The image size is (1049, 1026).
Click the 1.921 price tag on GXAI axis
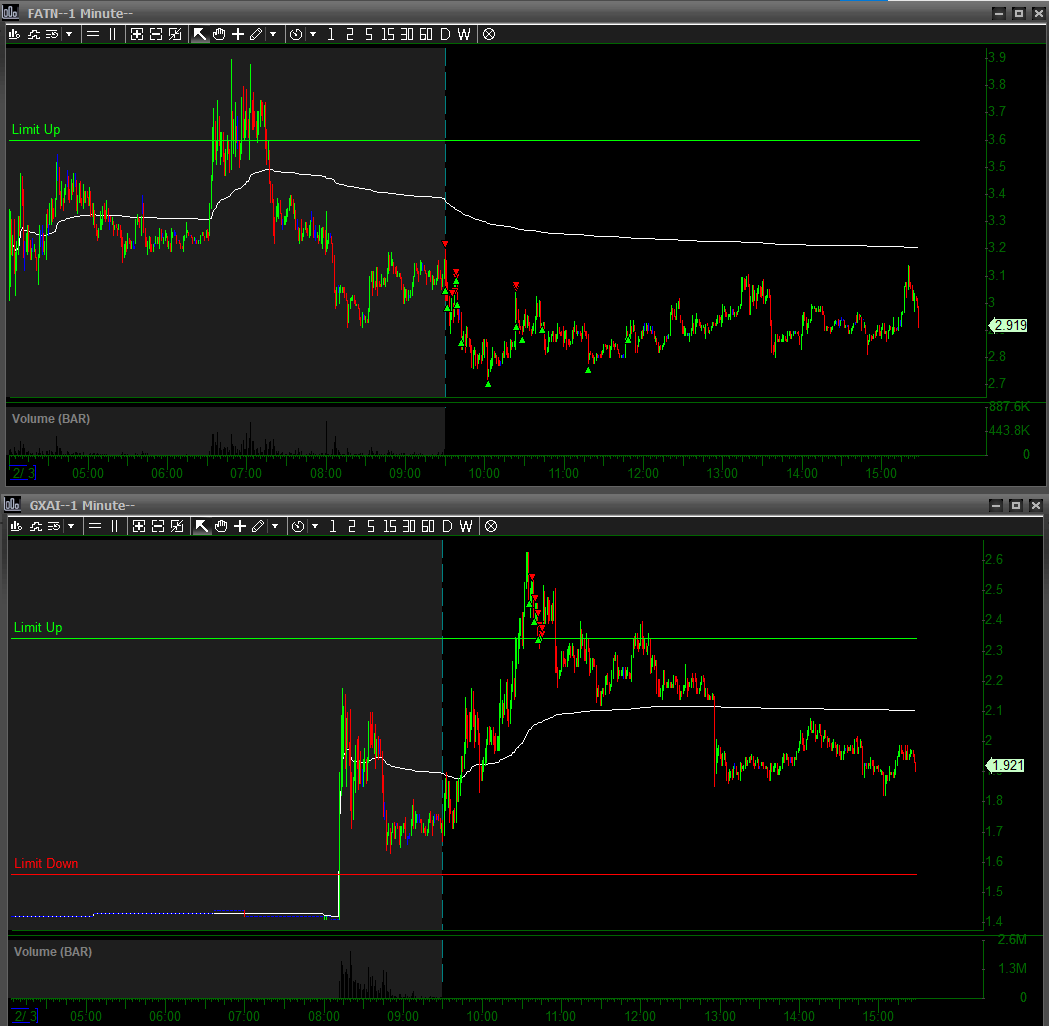(1007, 765)
